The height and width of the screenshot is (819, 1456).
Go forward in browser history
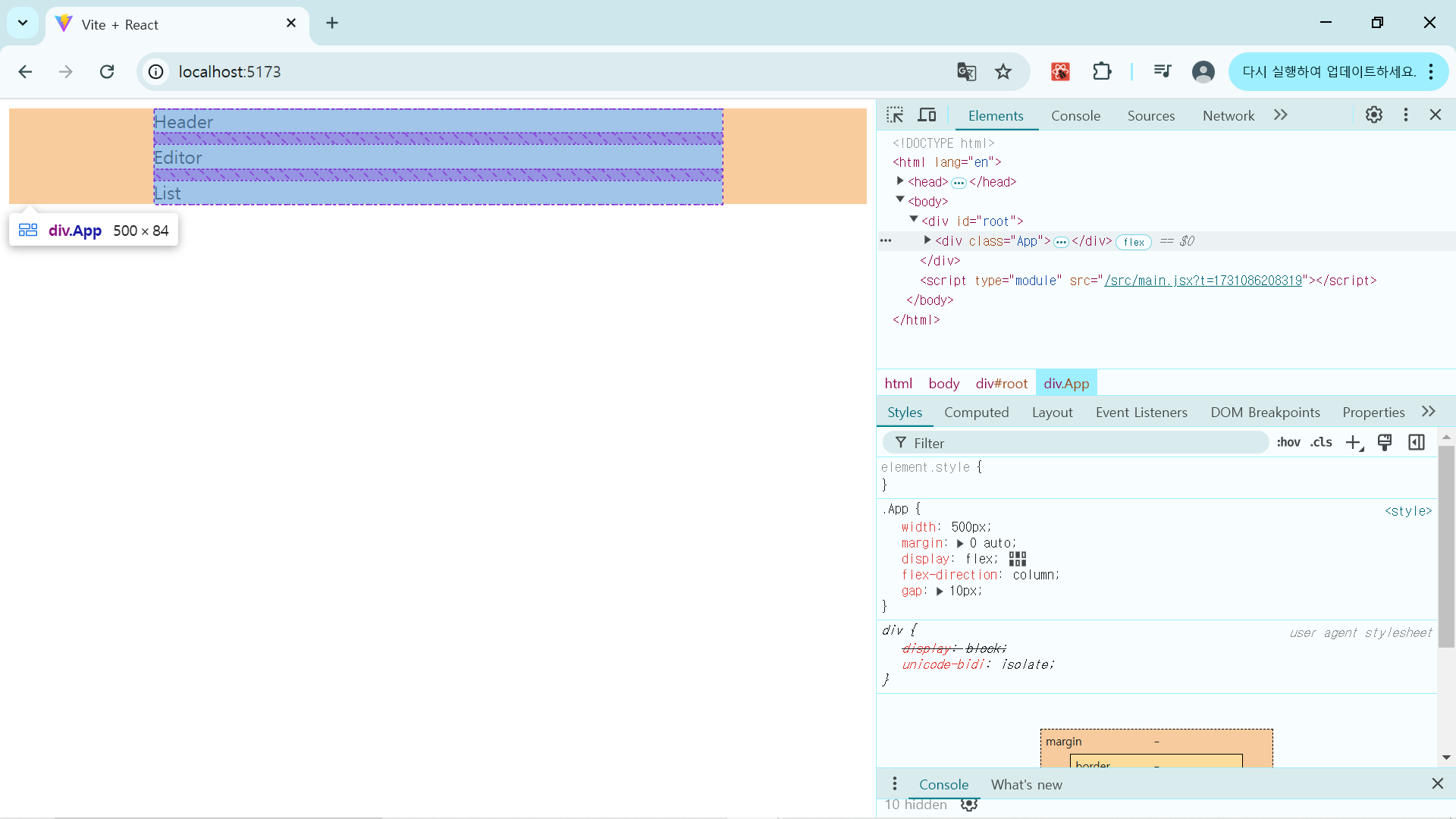[x=66, y=71]
